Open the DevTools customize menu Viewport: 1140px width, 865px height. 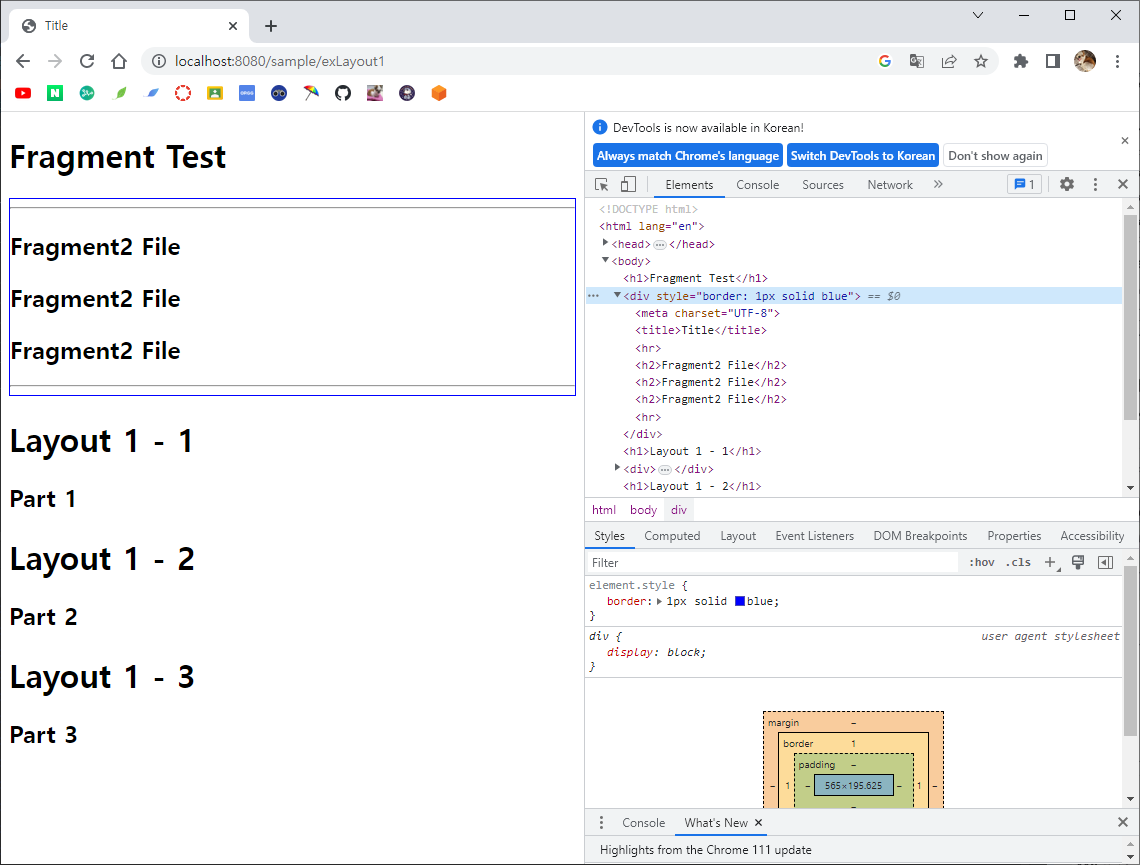click(x=1096, y=185)
